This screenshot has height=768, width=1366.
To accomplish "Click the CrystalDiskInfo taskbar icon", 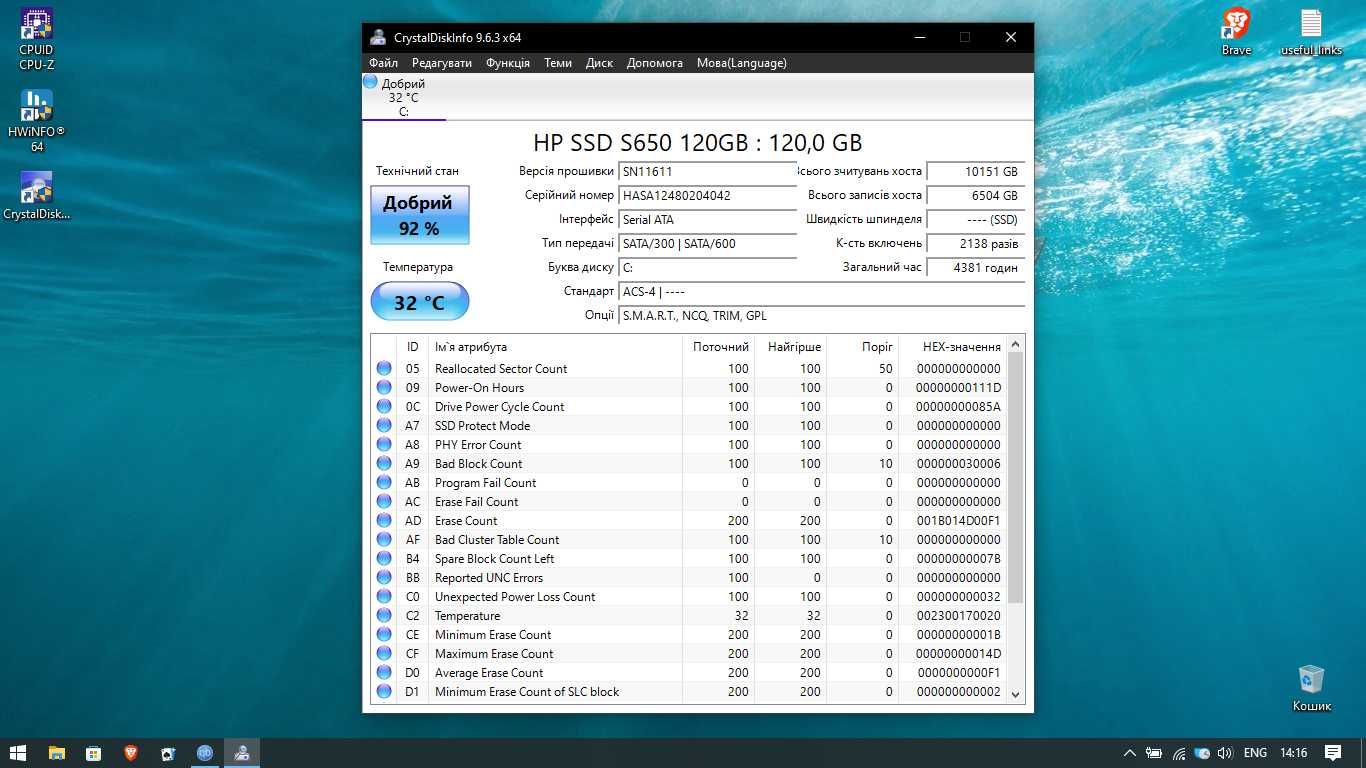I will click(242, 753).
